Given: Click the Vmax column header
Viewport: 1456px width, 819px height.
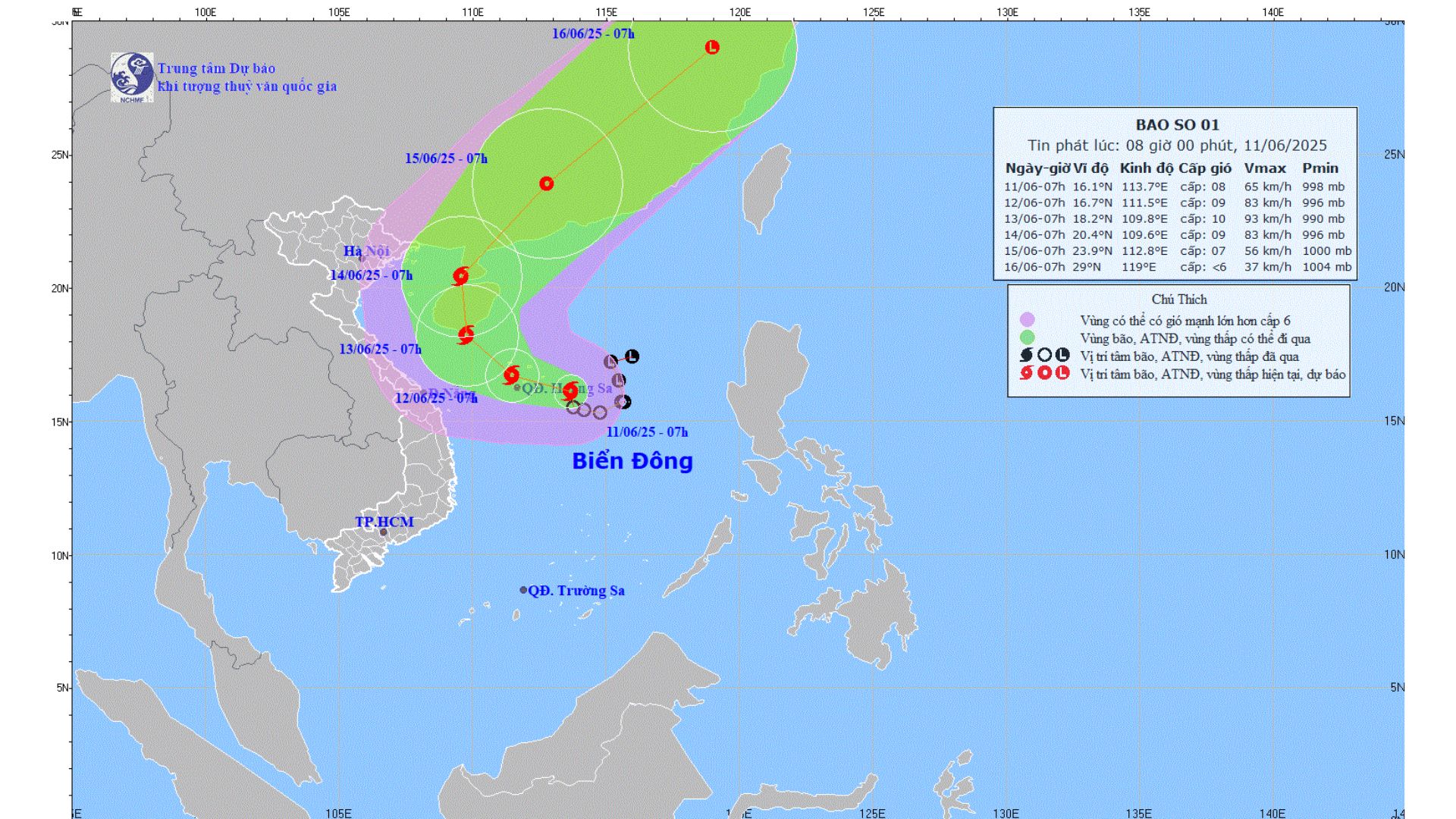Looking at the screenshot, I should [1265, 168].
